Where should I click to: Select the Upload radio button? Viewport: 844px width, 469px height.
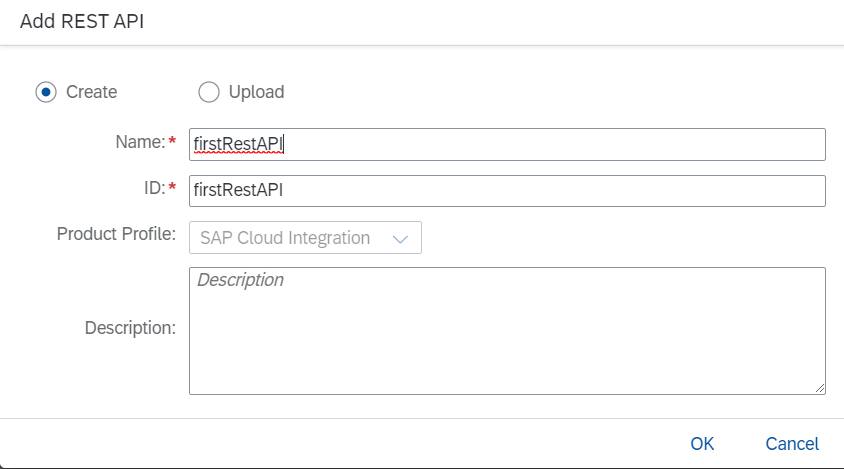[x=208, y=92]
